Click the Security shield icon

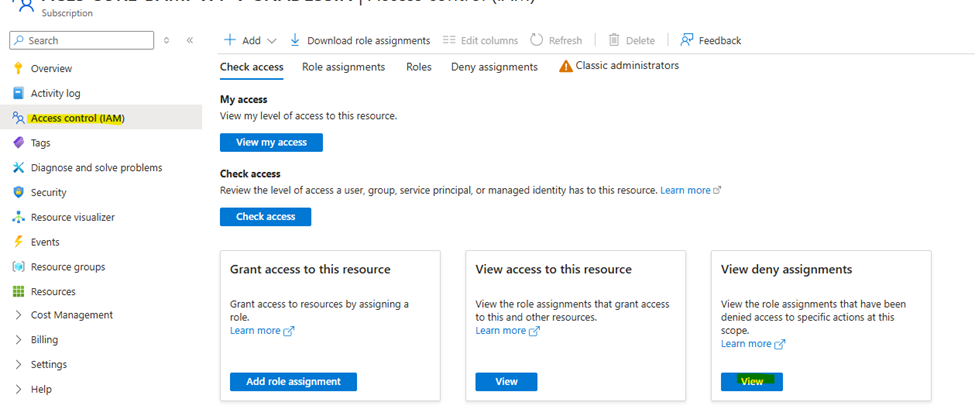coord(18,193)
